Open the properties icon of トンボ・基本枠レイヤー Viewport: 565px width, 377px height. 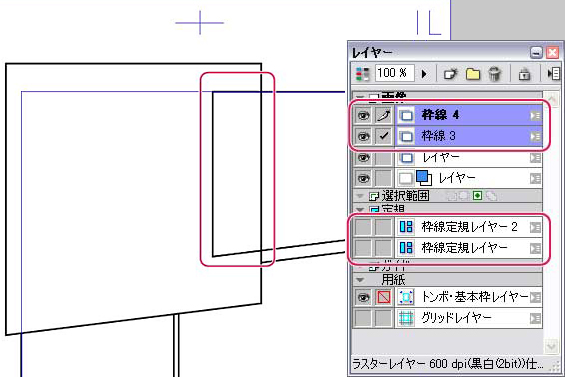(x=535, y=297)
